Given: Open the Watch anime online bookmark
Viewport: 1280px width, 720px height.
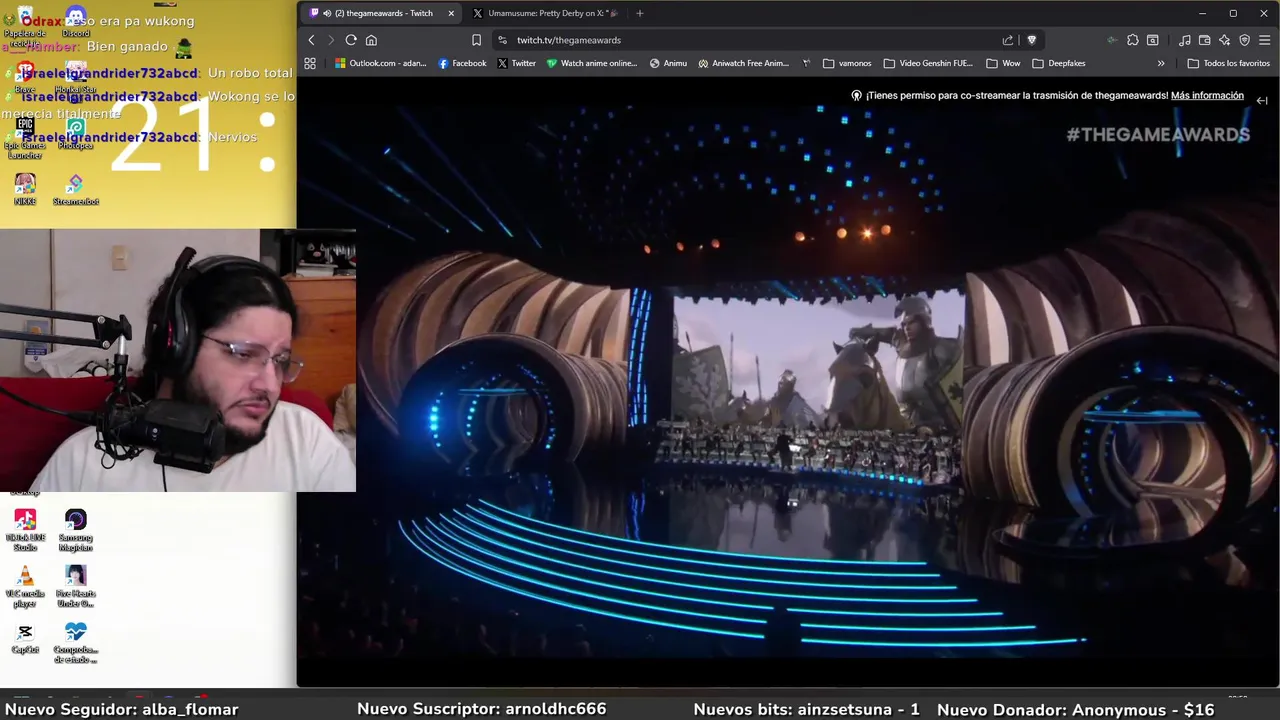Looking at the screenshot, I should coord(592,63).
